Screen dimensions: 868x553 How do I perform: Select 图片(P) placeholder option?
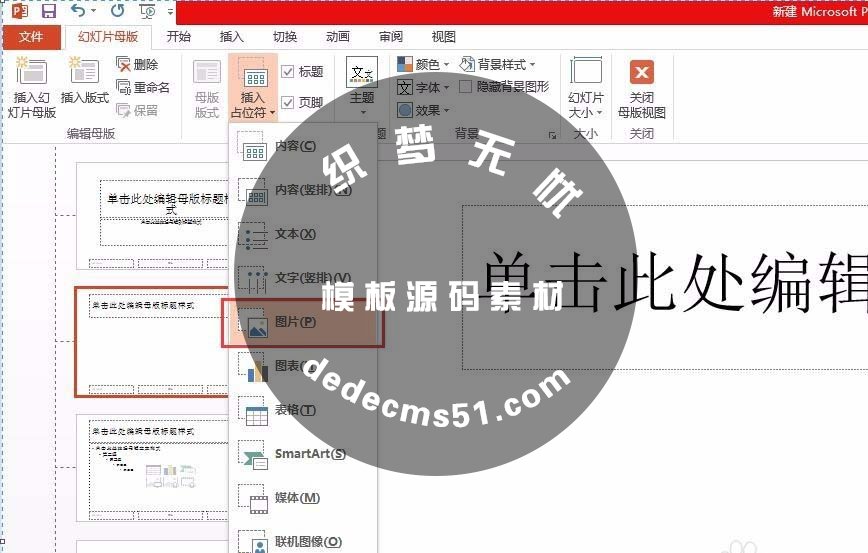303,322
